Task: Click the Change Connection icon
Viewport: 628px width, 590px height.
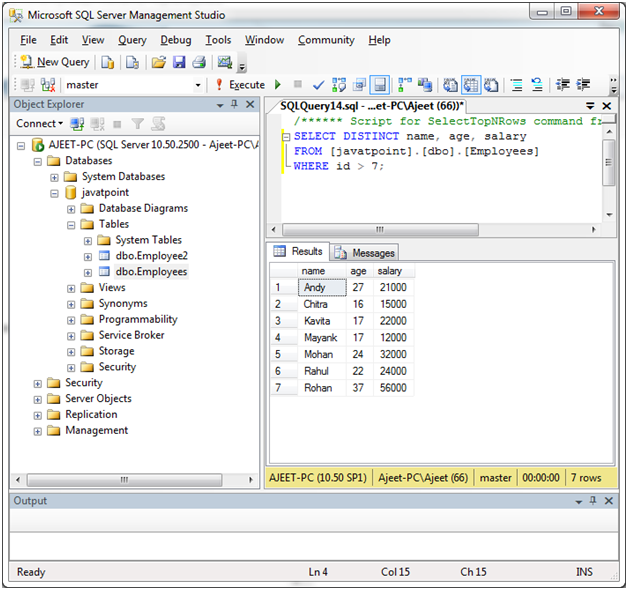Action: 48,85
